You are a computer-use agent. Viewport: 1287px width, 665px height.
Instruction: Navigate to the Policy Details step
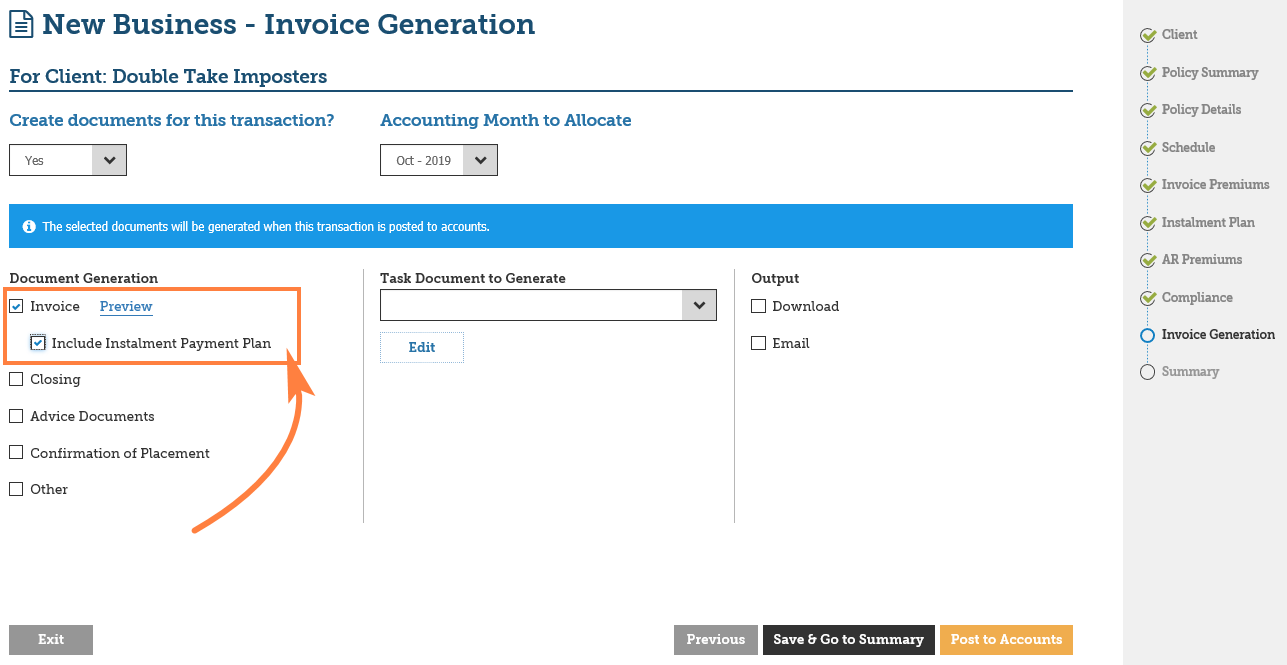[x=1201, y=110]
